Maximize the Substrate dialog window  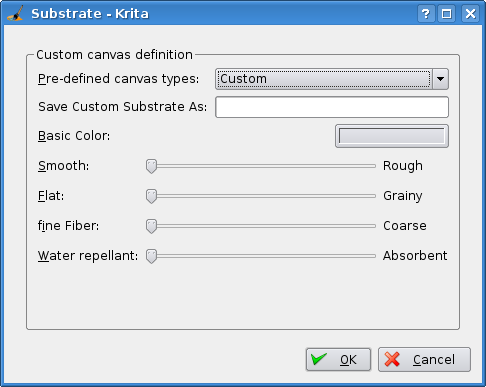coord(447,14)
